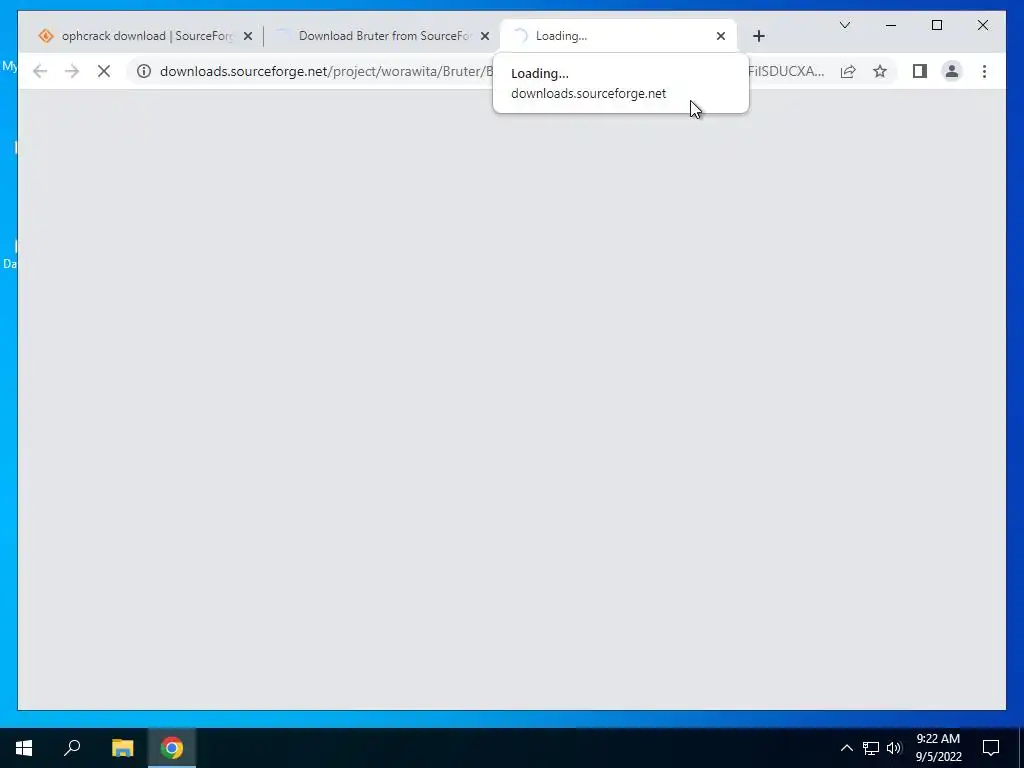Open a new tab
1024x768 pixels.
pyautogui.click(x=758, y=36)
